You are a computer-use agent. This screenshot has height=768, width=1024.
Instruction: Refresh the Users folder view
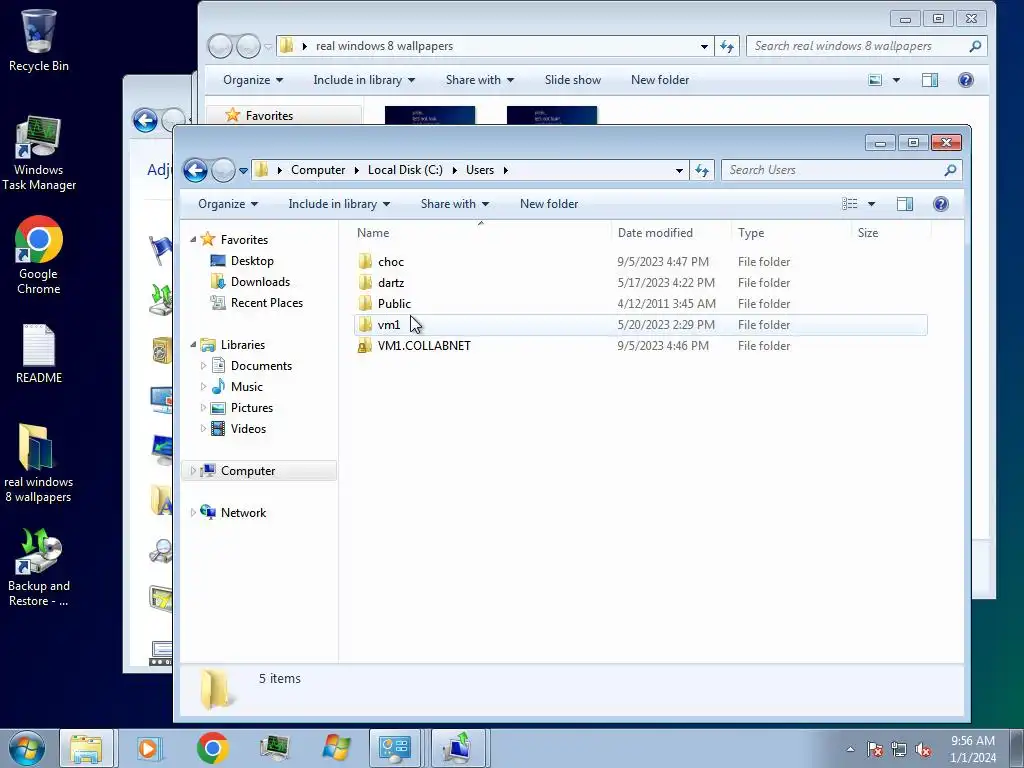702,170
